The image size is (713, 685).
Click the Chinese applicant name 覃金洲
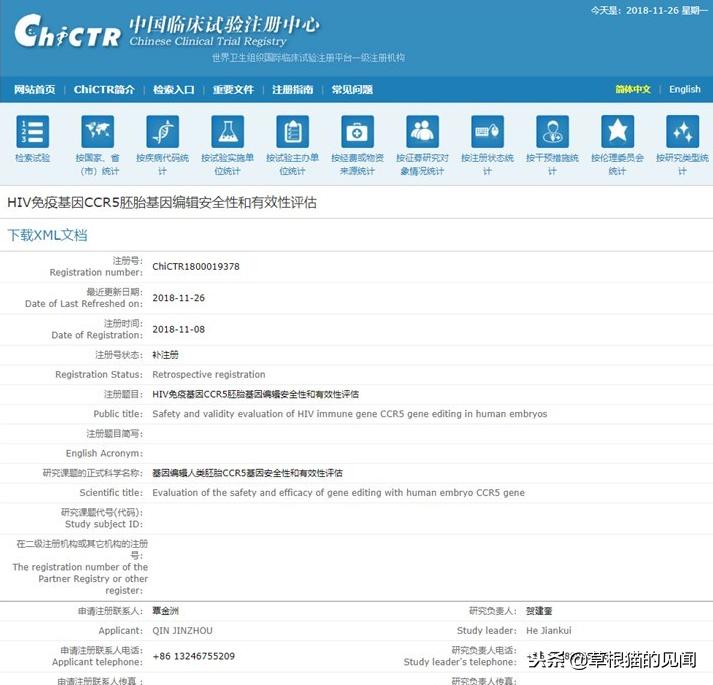coord(166,611)
